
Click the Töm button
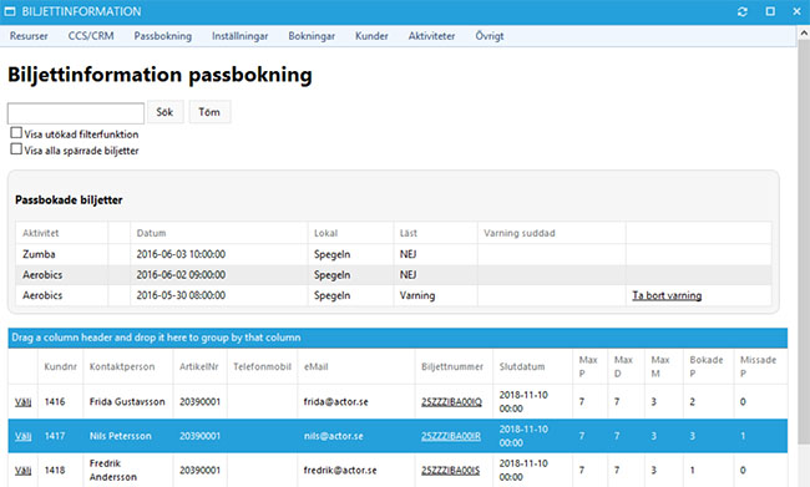(x=209, y=112)
